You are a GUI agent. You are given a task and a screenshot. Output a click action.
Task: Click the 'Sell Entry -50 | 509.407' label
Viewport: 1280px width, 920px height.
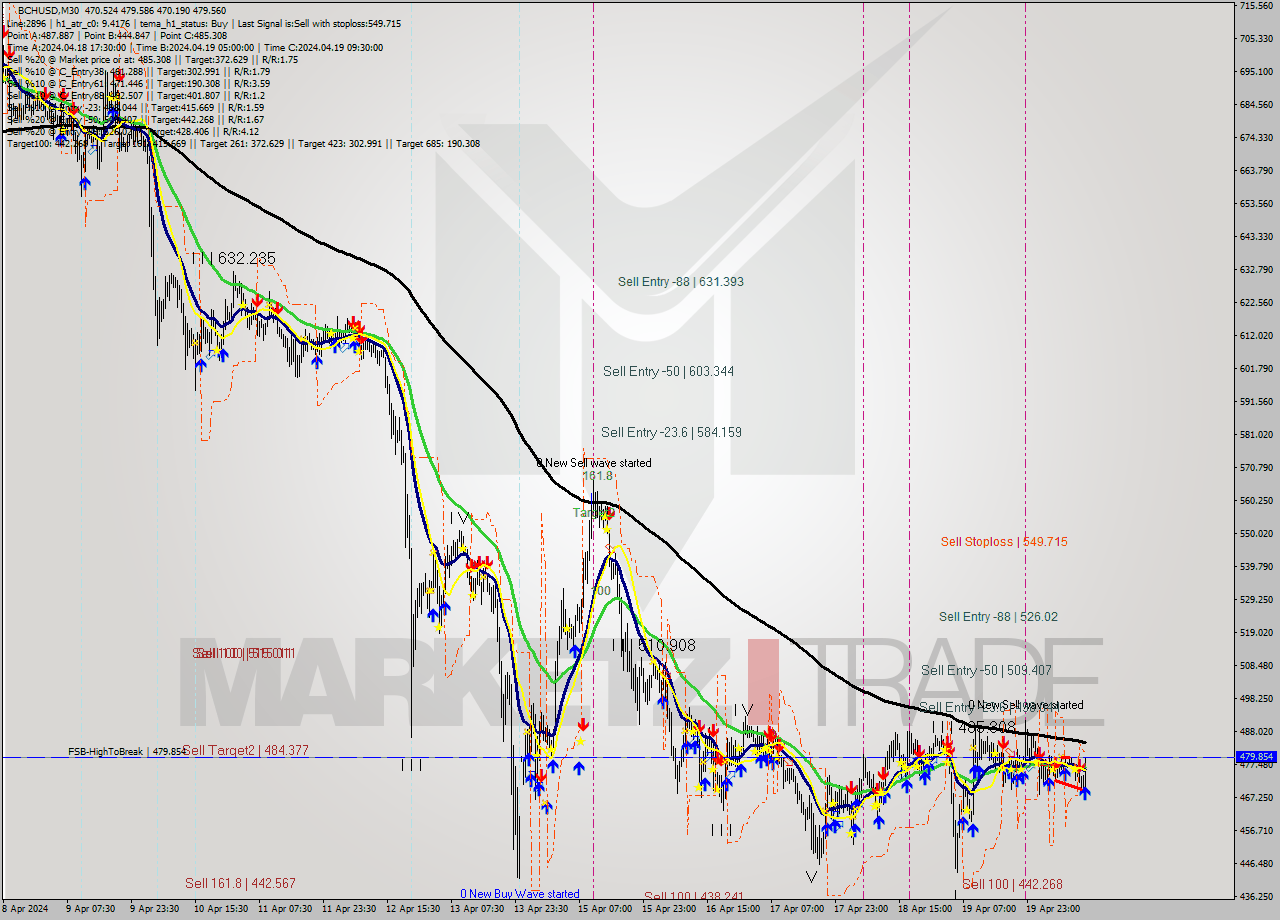click(x=986, y=670)
